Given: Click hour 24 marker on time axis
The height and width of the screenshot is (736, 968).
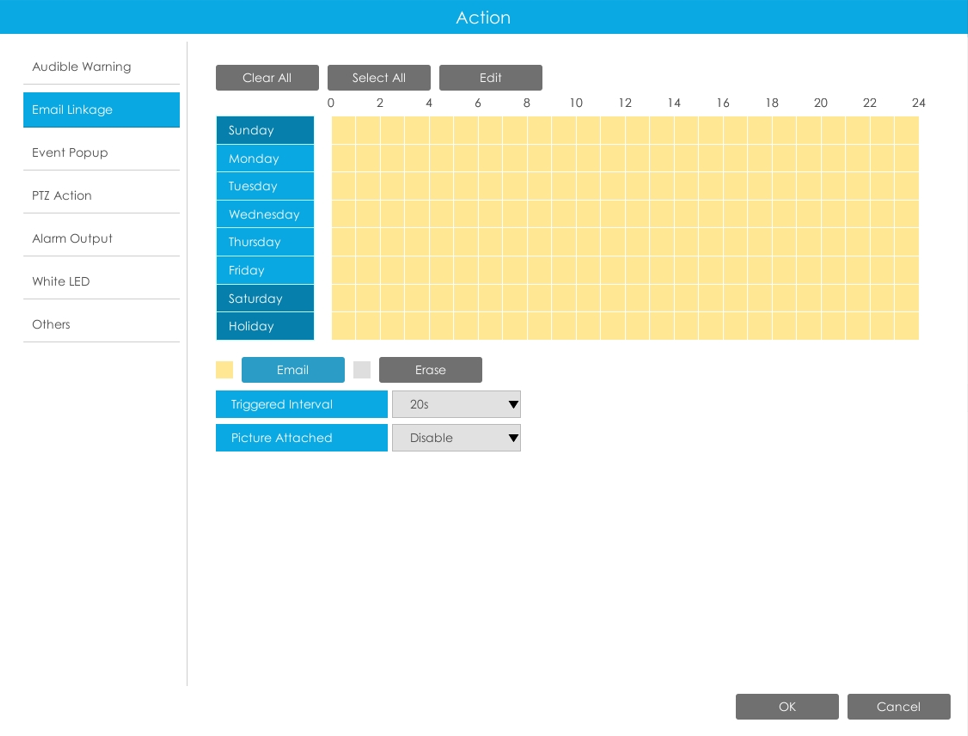Looking at the screenshot, I should [919, 103].
